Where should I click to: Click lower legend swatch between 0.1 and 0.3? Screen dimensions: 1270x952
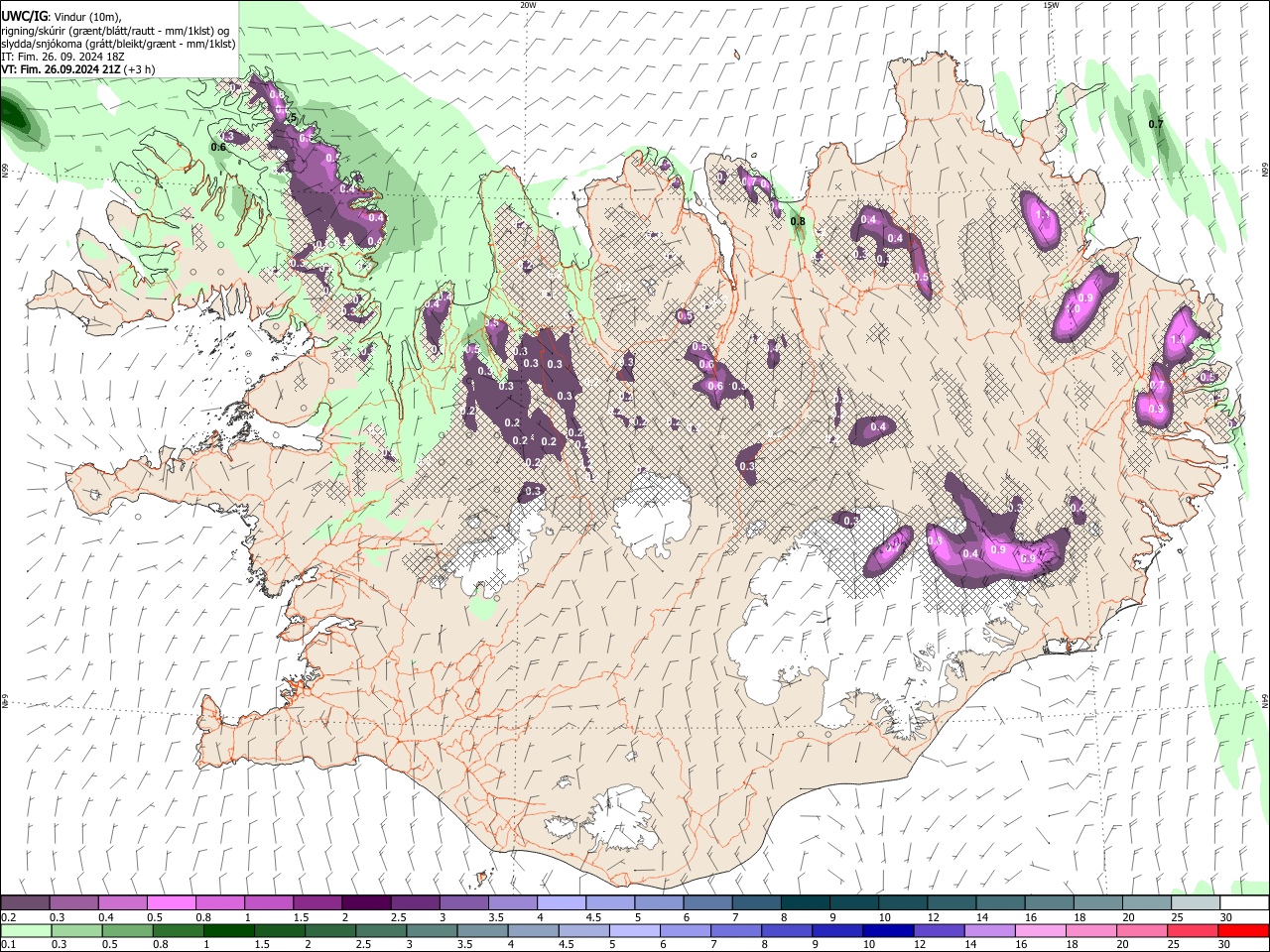click(x=25, y=930)
